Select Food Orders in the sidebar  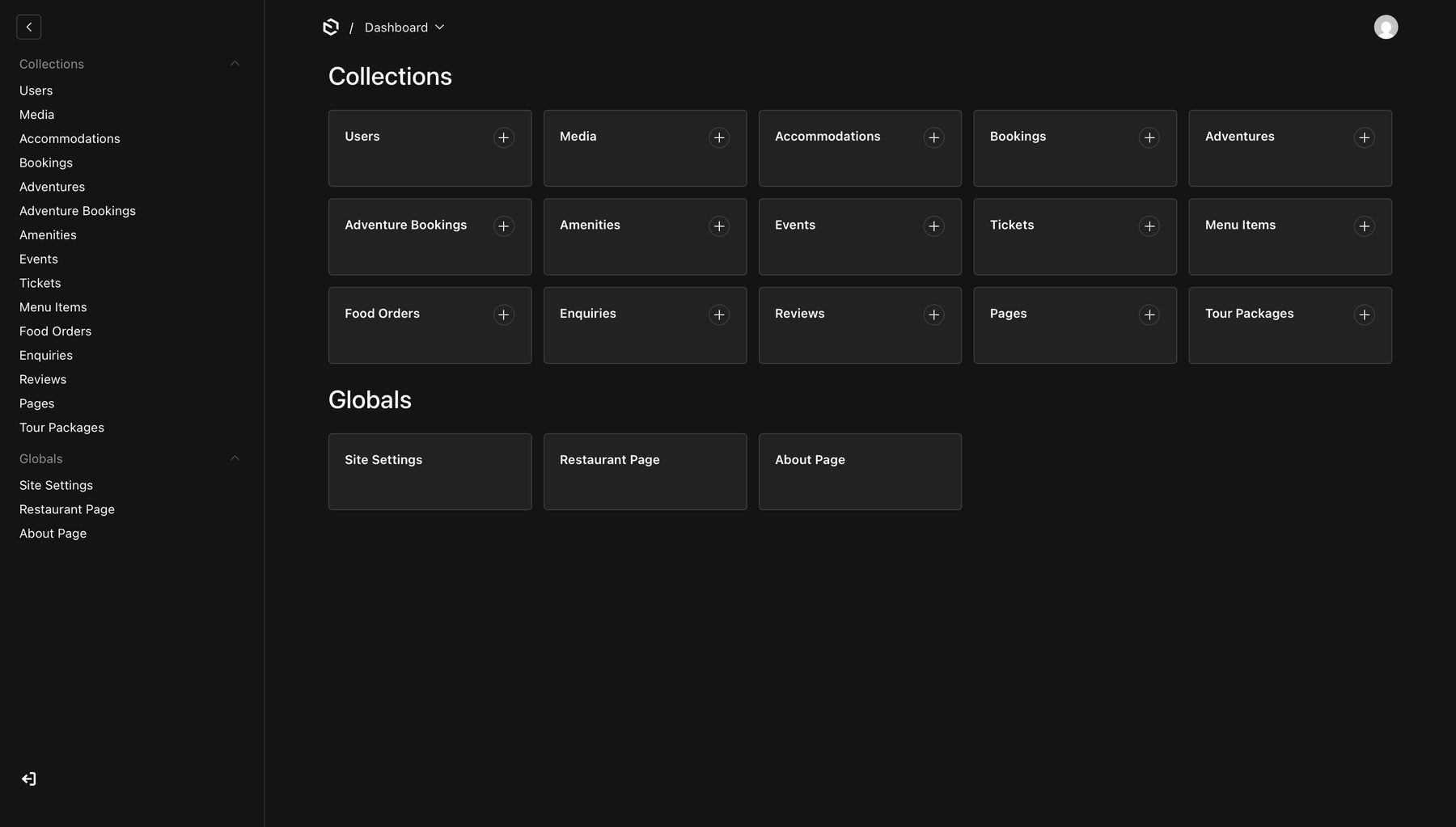click(x=56, y=331)
